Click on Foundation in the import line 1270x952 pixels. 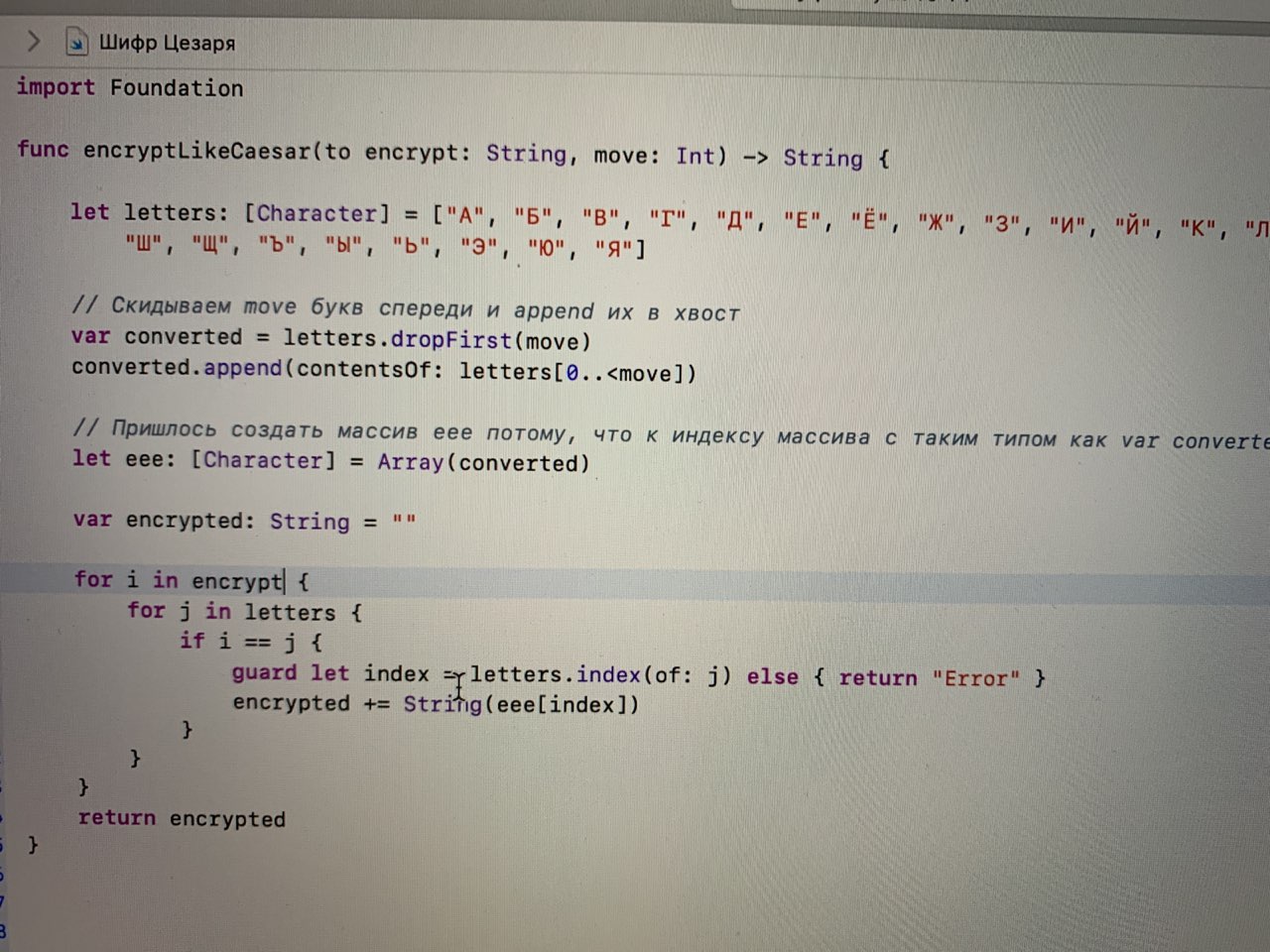tap(177, 88)
